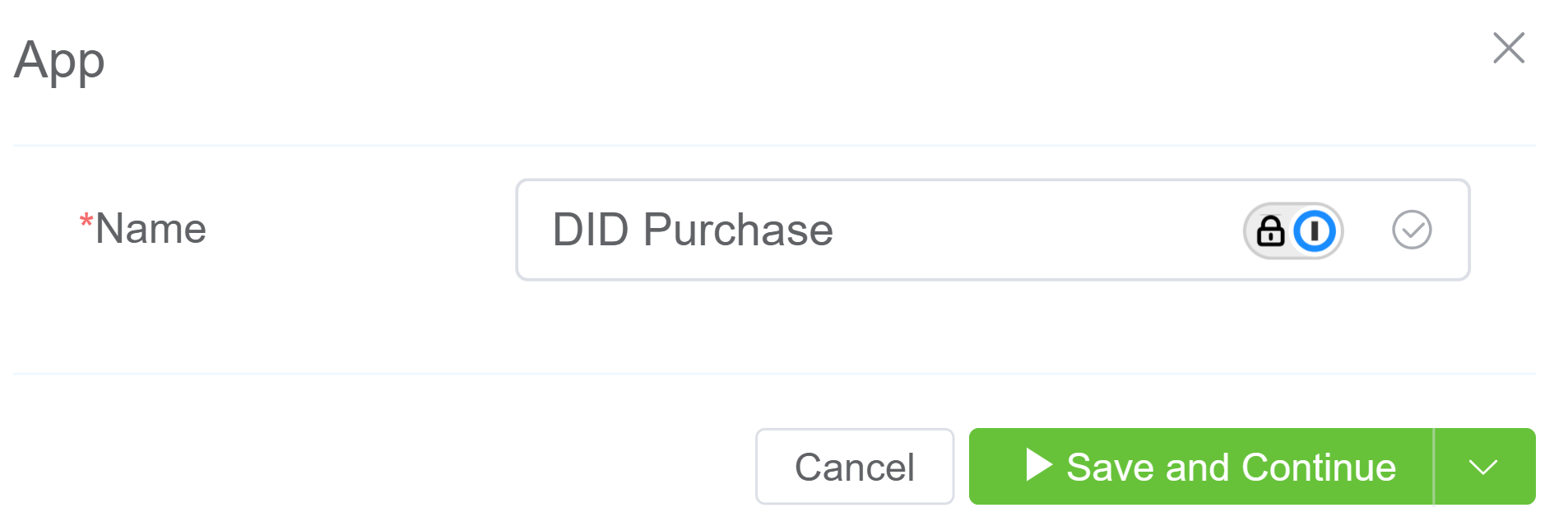Click the lock icon in Name field
The width and height of the screenshot is (1568, 526).
coord(1270,231)
